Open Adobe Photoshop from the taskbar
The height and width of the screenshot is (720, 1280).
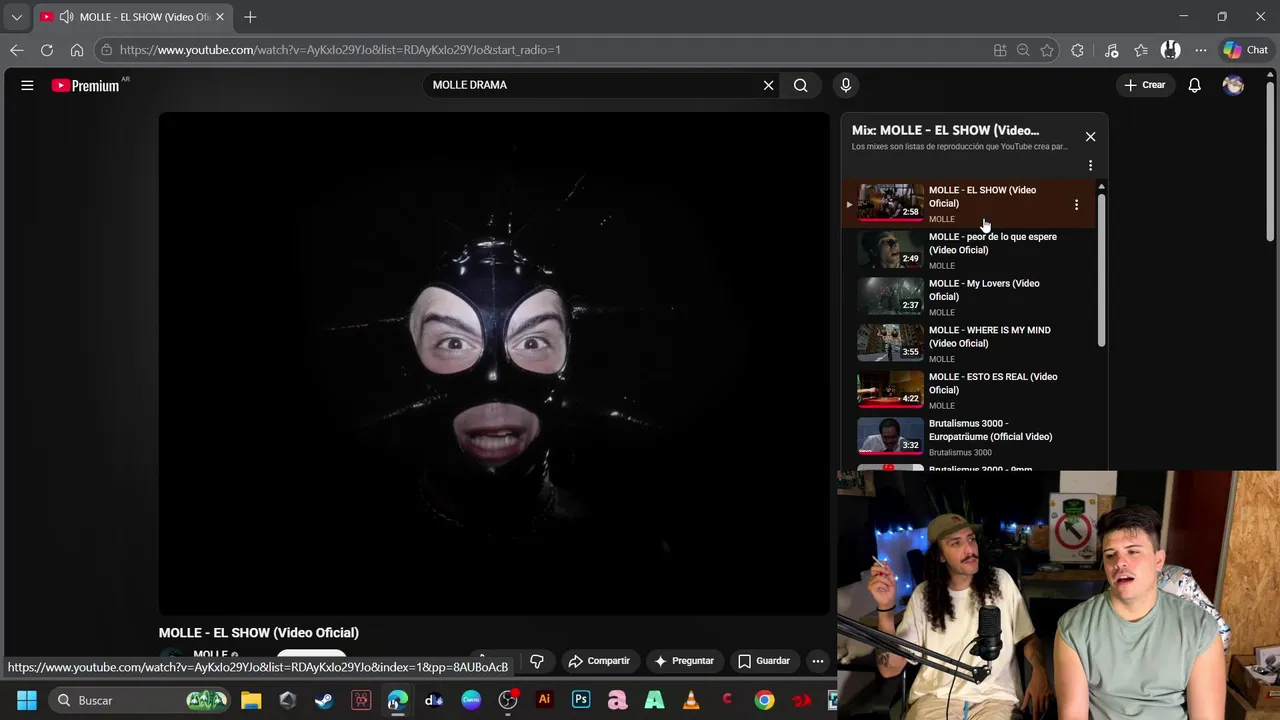pyautogui.click(x=581, y=700)
